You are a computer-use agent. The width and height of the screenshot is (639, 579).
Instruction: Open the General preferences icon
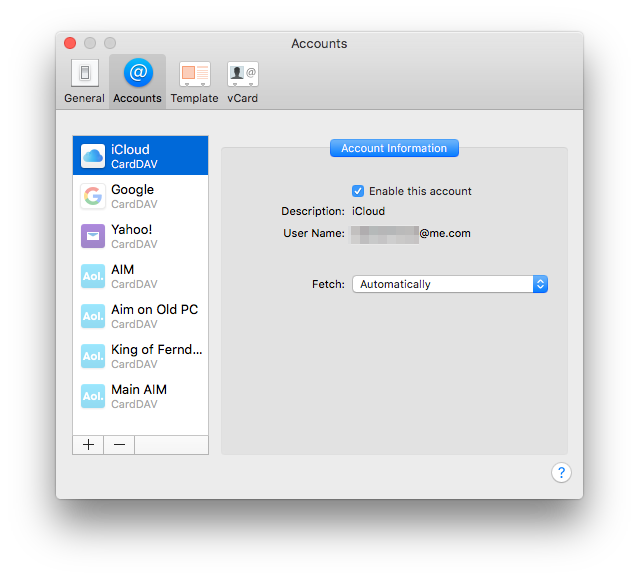pyautogui.click(x=85, y=73)
